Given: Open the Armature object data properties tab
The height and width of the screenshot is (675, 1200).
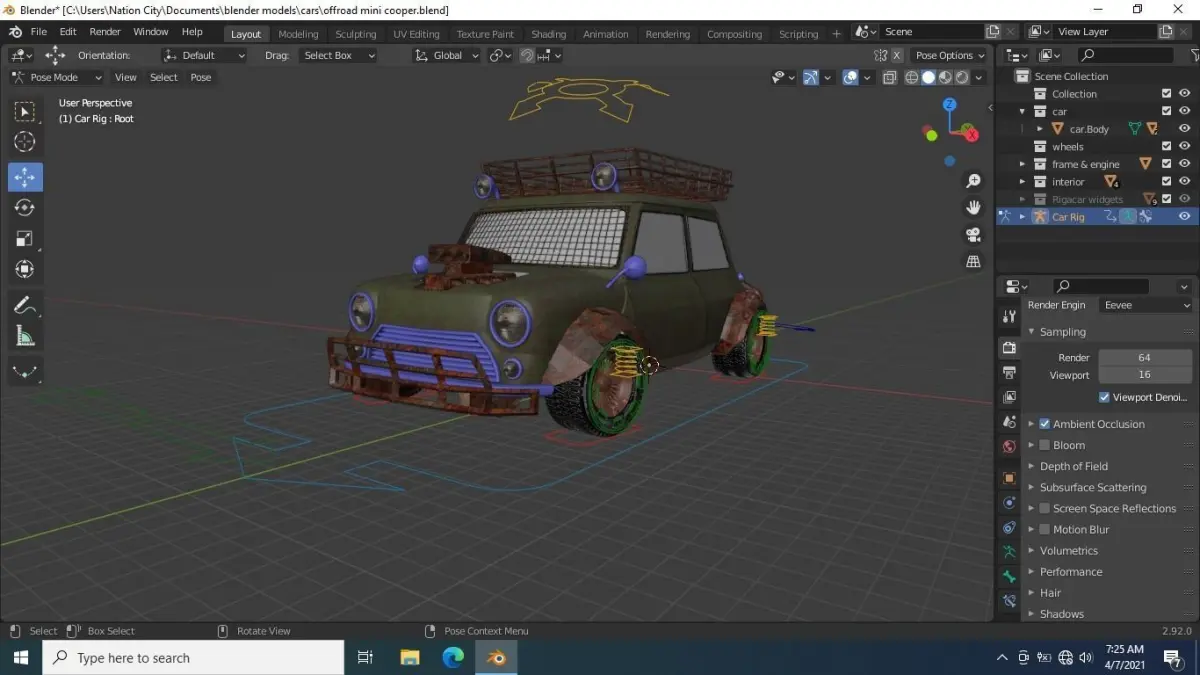Looking at the screenshot, I should (1009, 552).
